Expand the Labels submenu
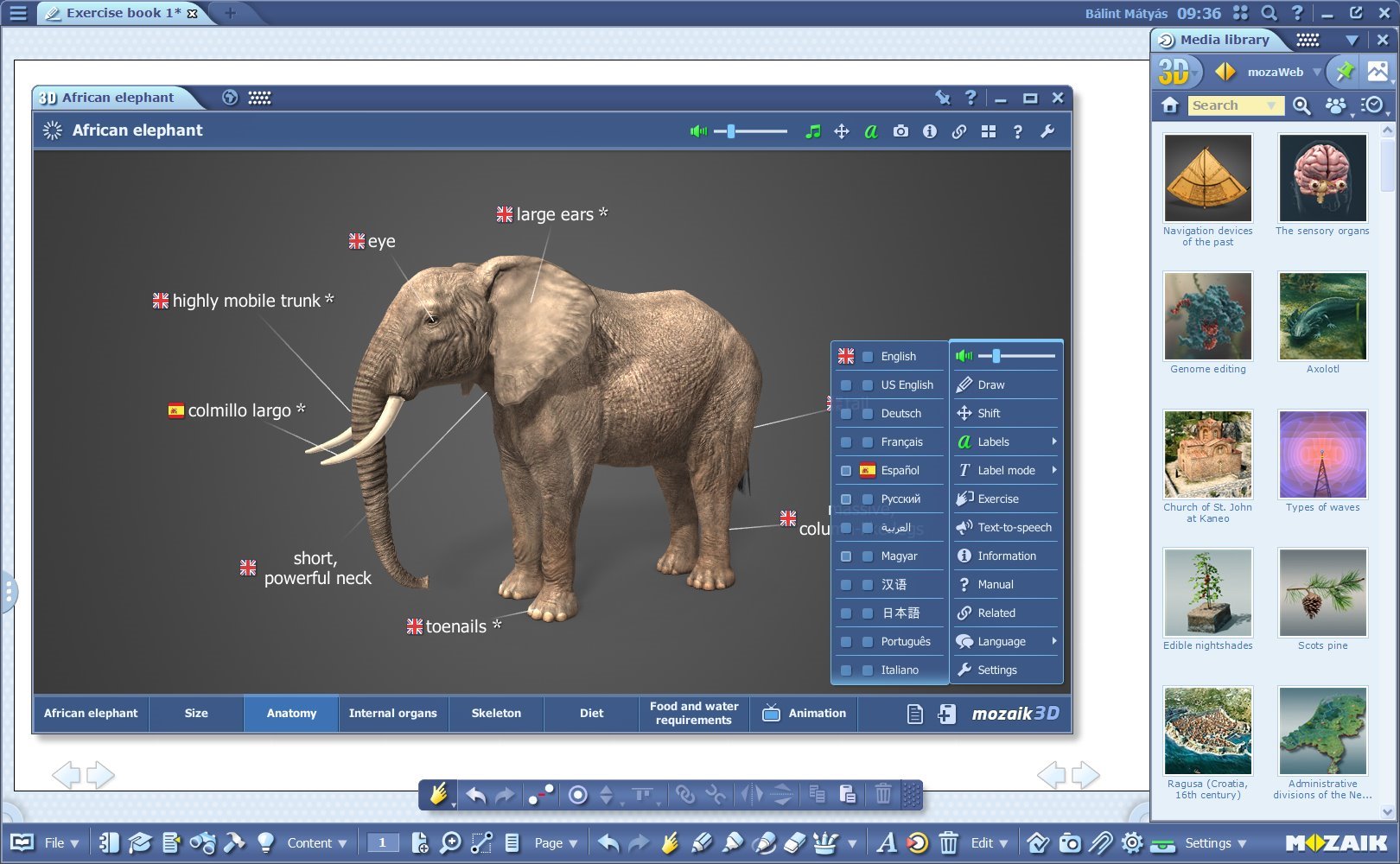This screenshot has width=1400, height=864. pyautogui.click(x=1006, y=442)
